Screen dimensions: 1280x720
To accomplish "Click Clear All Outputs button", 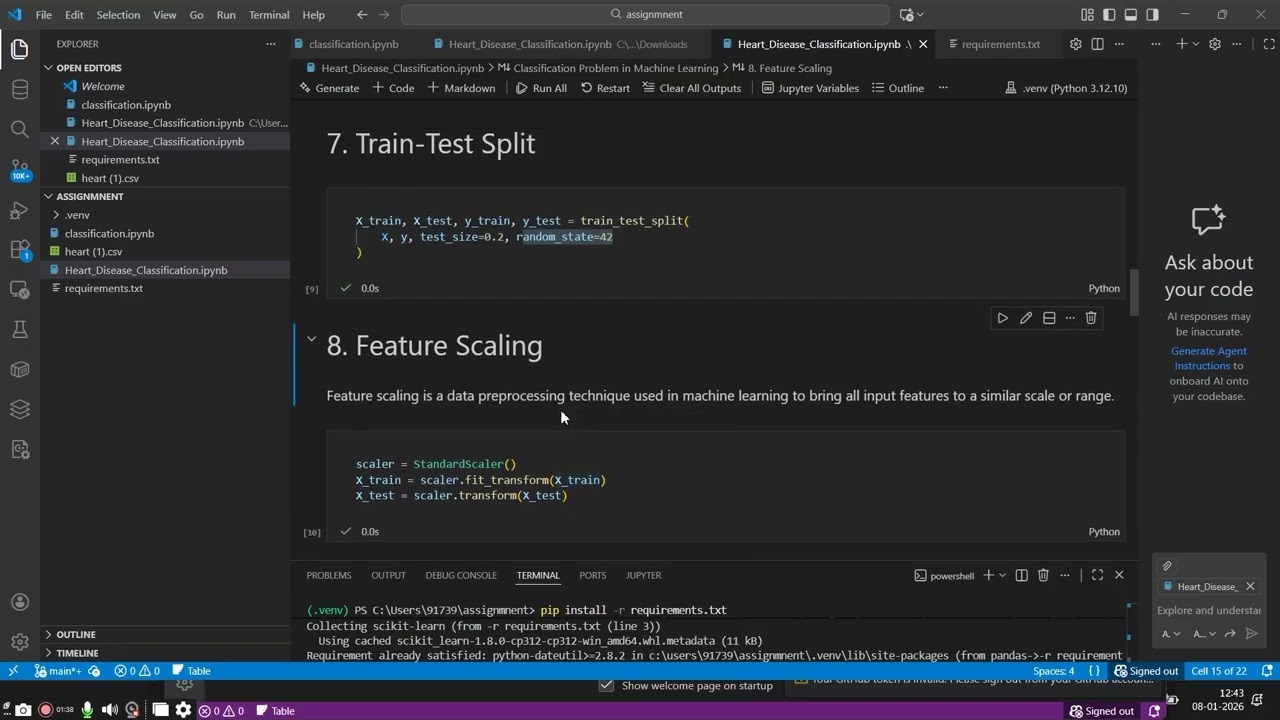I will coord(691,88).
